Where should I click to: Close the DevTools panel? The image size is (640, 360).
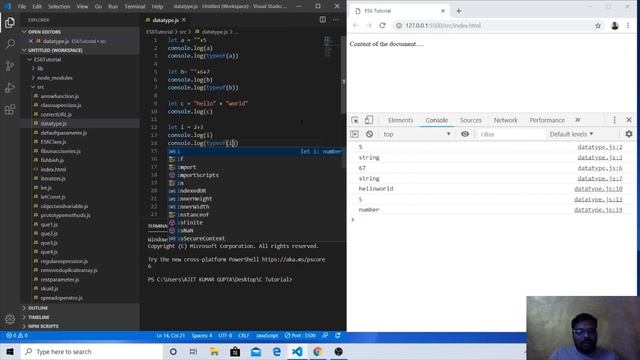point(629,120)
